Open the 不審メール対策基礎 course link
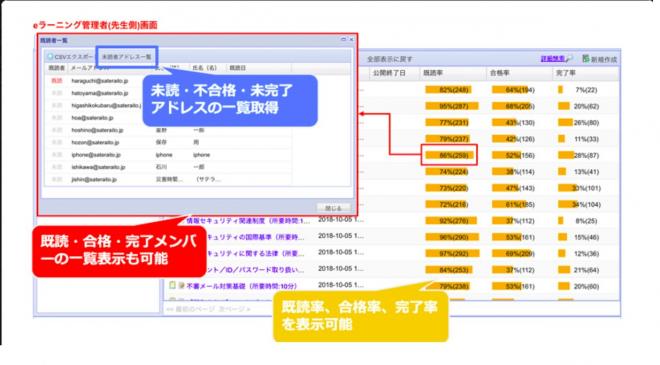This screenshot has width=660, height=365. click(x=241, y=286)
